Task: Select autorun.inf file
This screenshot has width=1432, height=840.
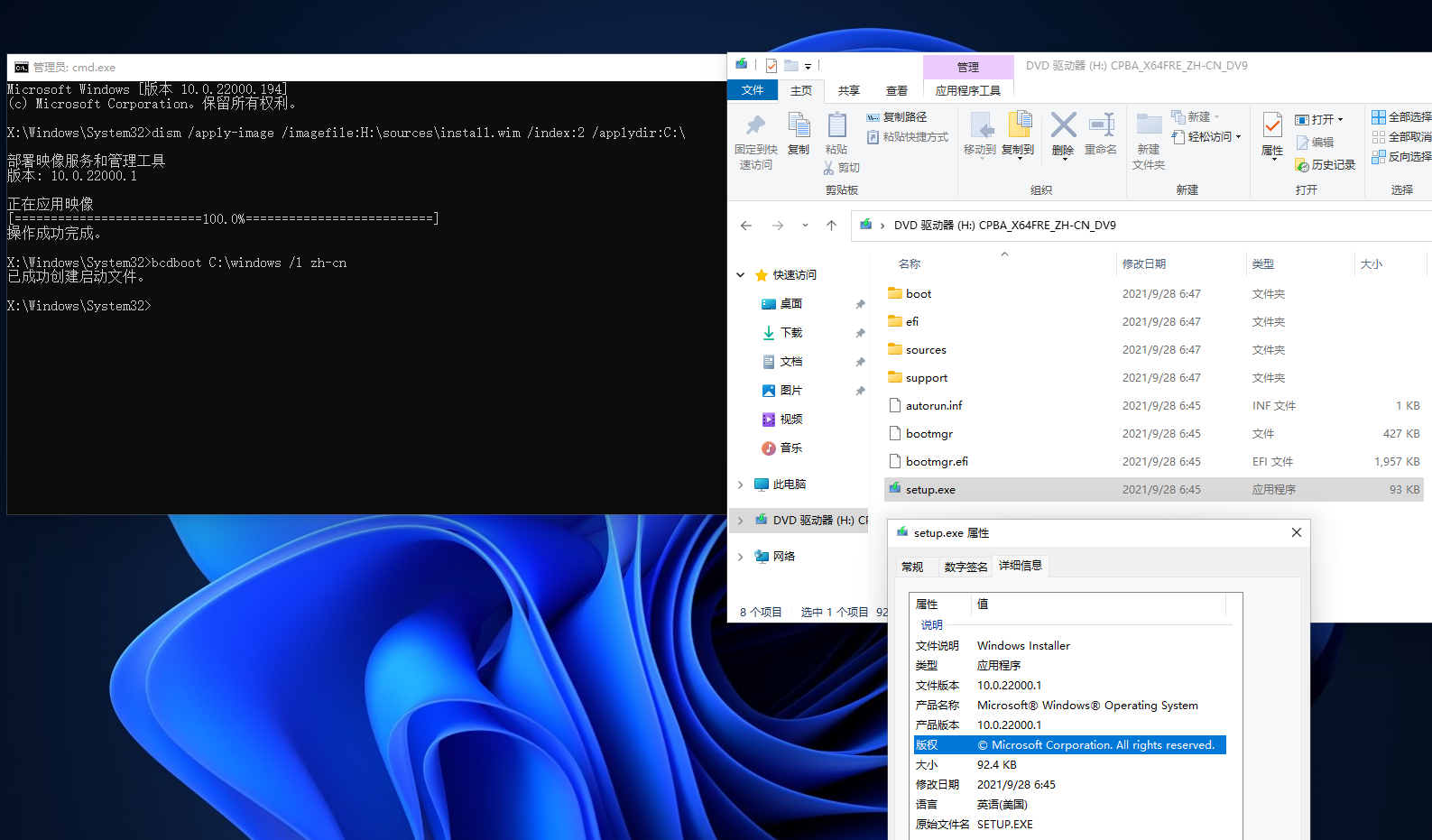Action: pyautogui.click(x=1154, y=406)
